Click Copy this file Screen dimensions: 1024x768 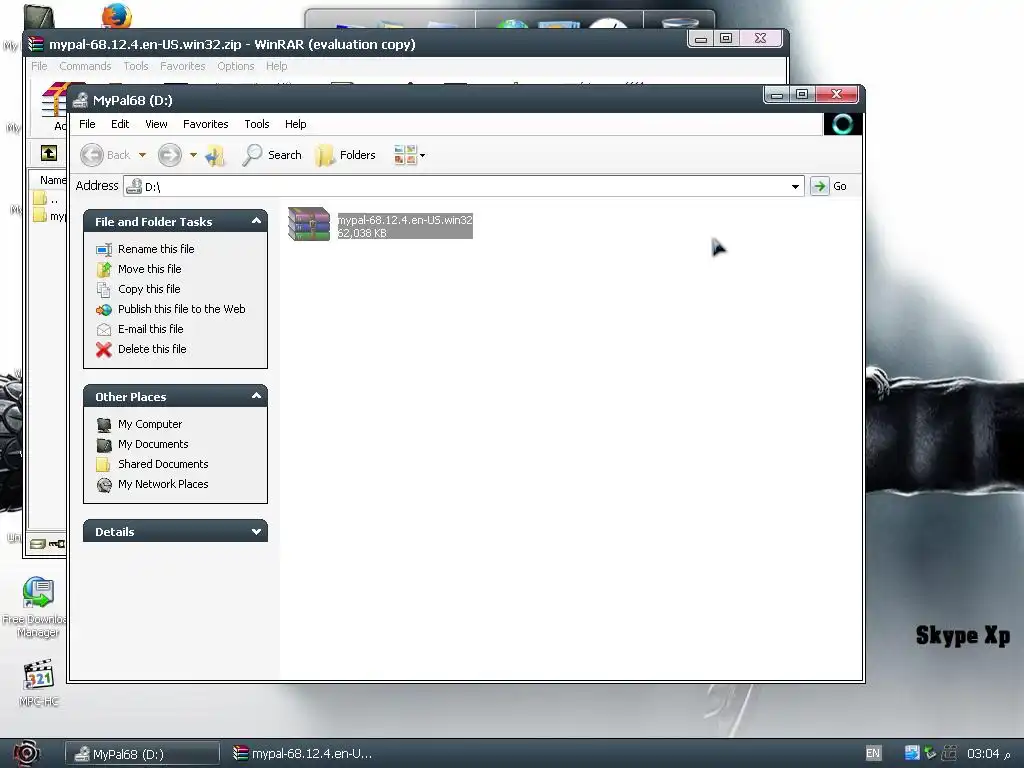149,289
